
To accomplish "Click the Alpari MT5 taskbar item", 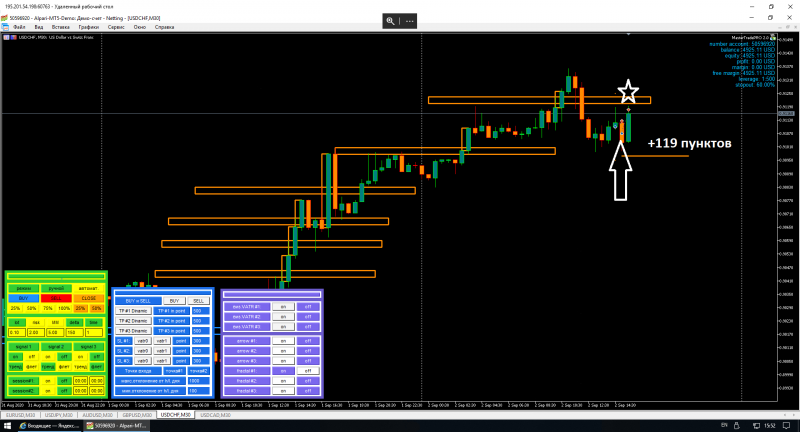I will [x=116, y=425].
